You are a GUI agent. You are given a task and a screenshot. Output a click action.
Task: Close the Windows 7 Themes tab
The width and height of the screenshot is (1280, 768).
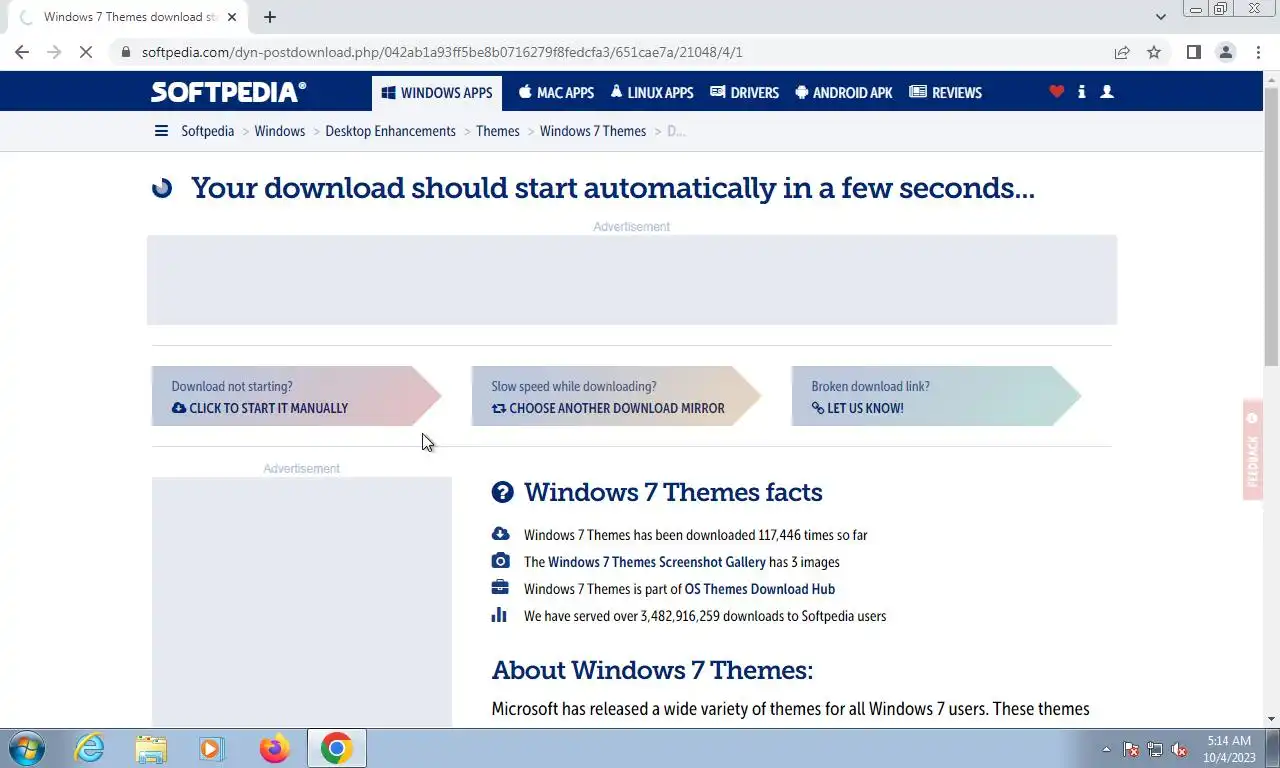pyautogui.click(x=232, y=17)
